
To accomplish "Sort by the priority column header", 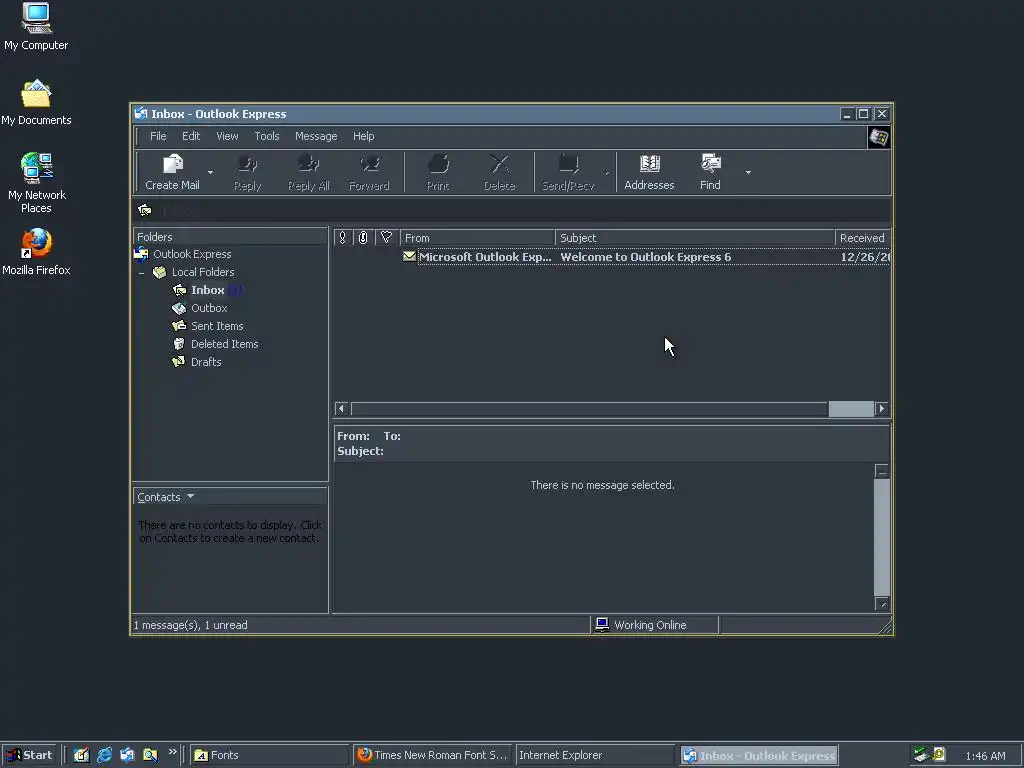I will pos(342,238).
